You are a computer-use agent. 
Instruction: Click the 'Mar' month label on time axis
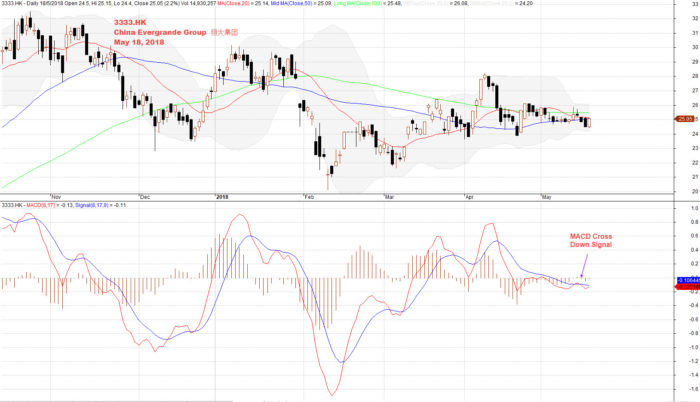coord(389,197)
